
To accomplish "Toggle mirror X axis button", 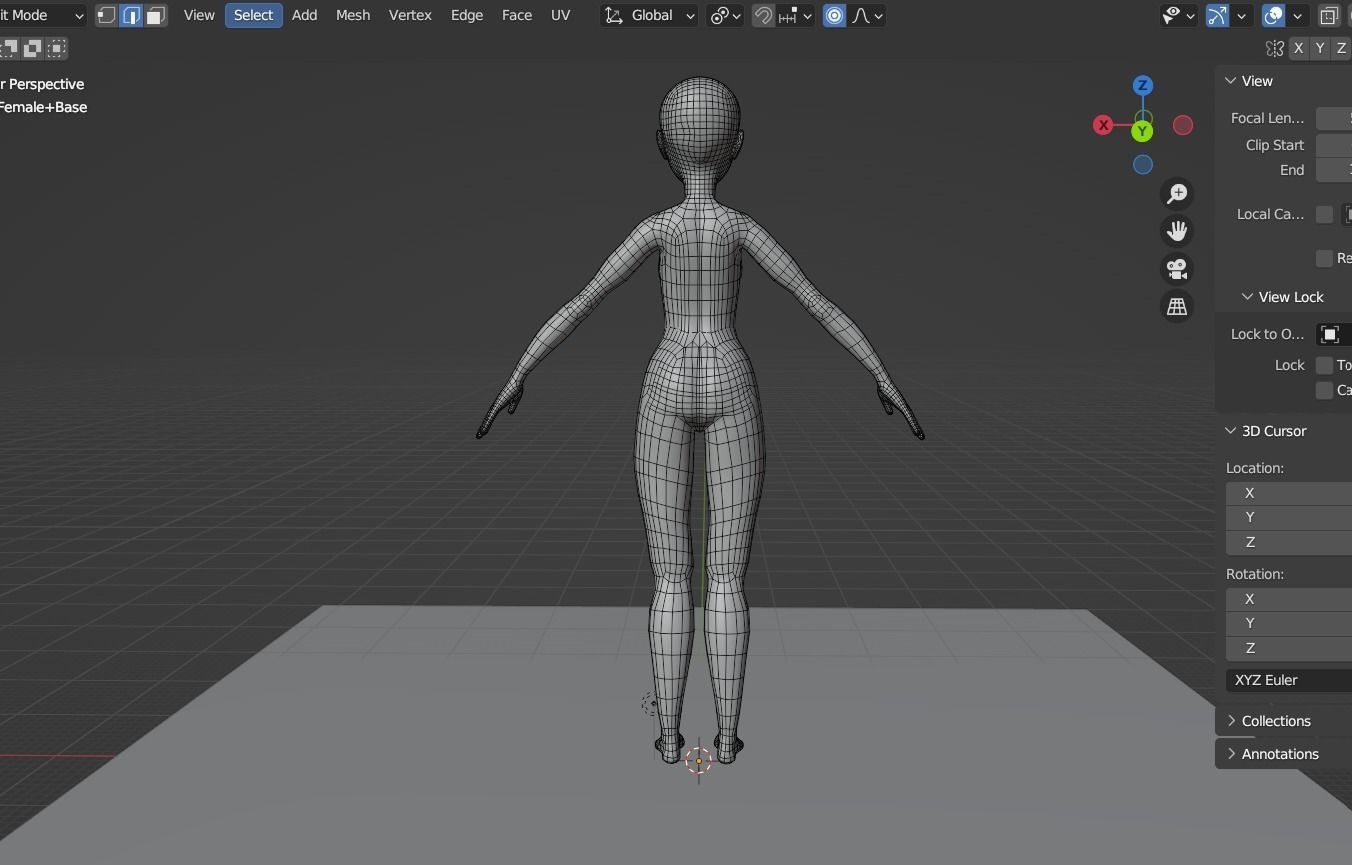I will click(x=1298, y=48).
